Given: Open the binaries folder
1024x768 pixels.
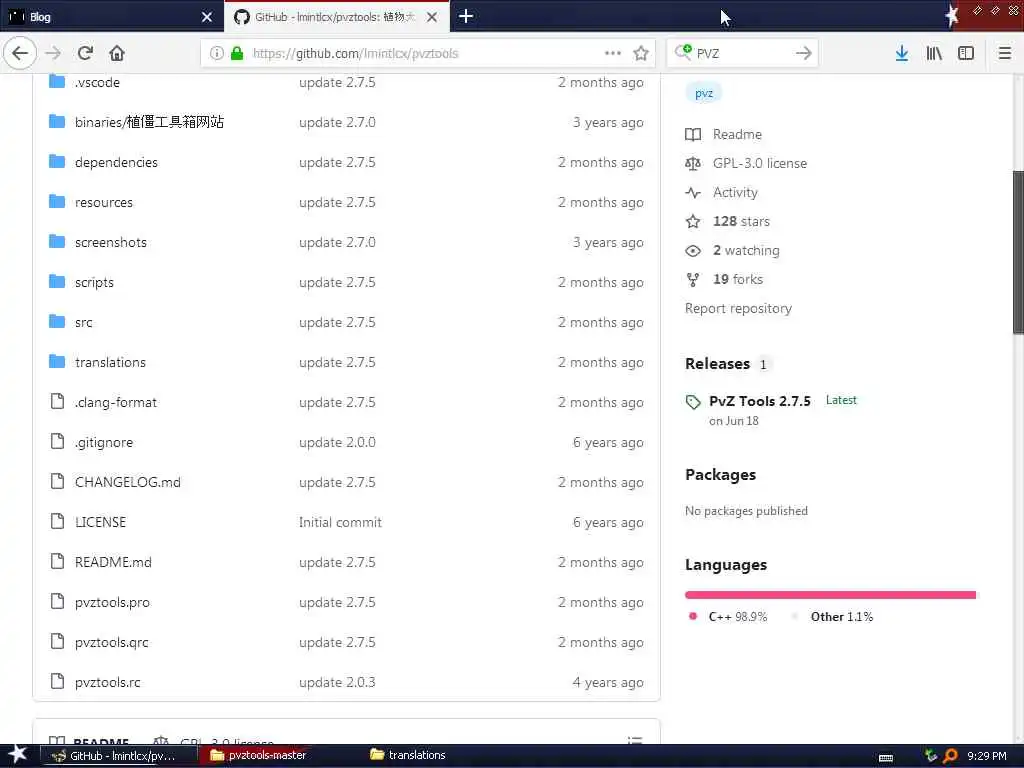Looking at the screenshot, I should [149, 122].
